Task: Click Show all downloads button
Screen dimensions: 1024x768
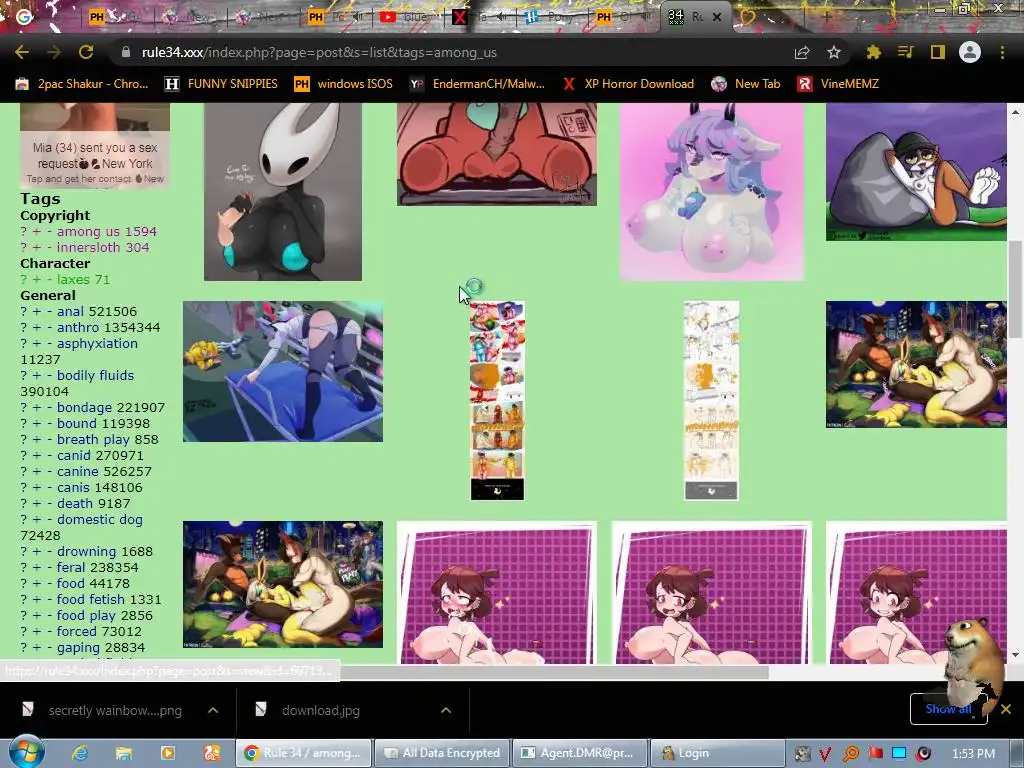Action: tap(948, 709)
